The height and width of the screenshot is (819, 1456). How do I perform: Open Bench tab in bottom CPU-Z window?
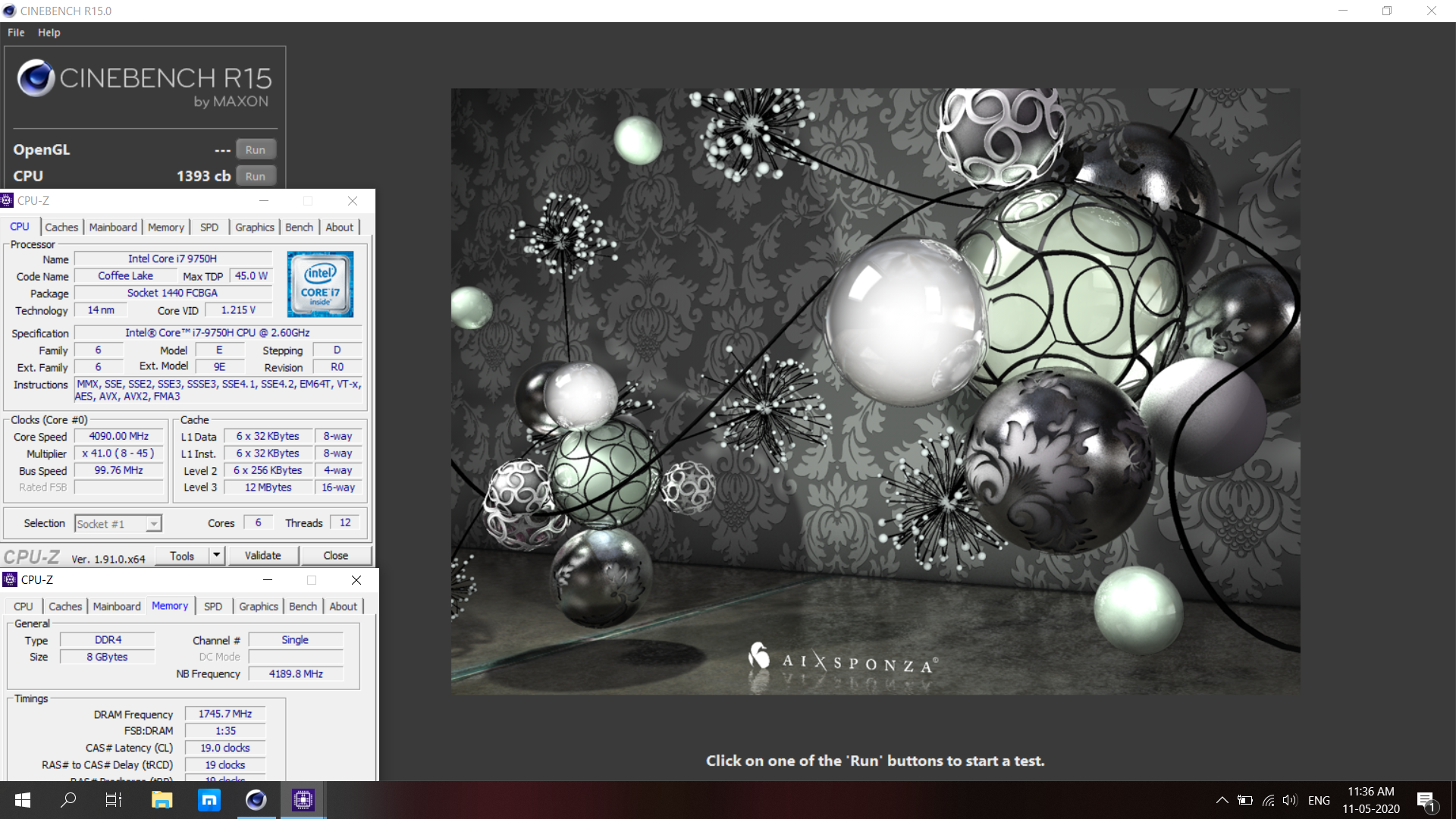pos(303,606)
